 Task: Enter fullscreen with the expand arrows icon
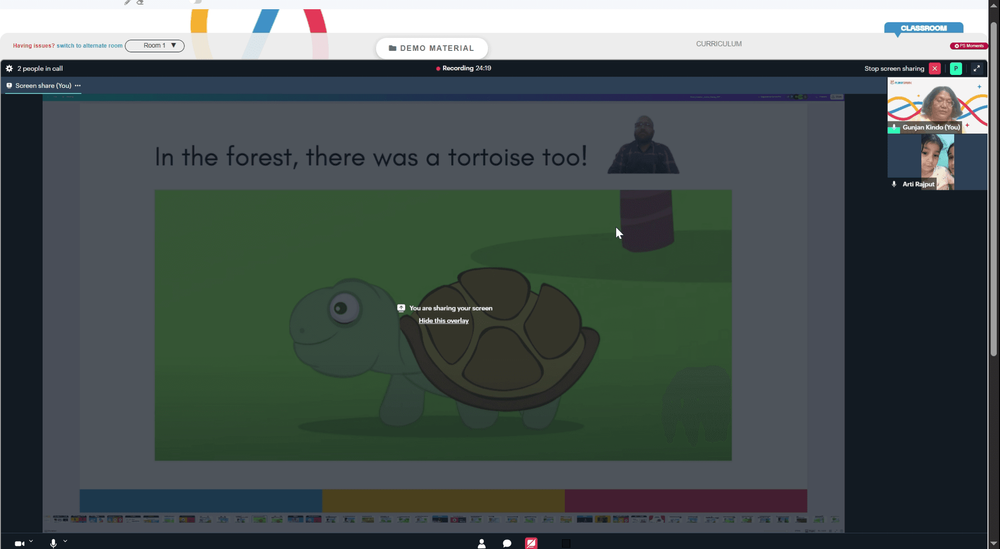pyautogui.click(x=976, y=68)
